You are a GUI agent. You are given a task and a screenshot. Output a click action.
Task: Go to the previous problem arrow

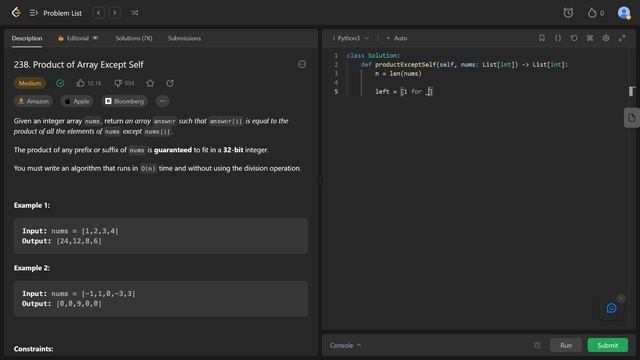pyautogui.click(x=98, y=13)
